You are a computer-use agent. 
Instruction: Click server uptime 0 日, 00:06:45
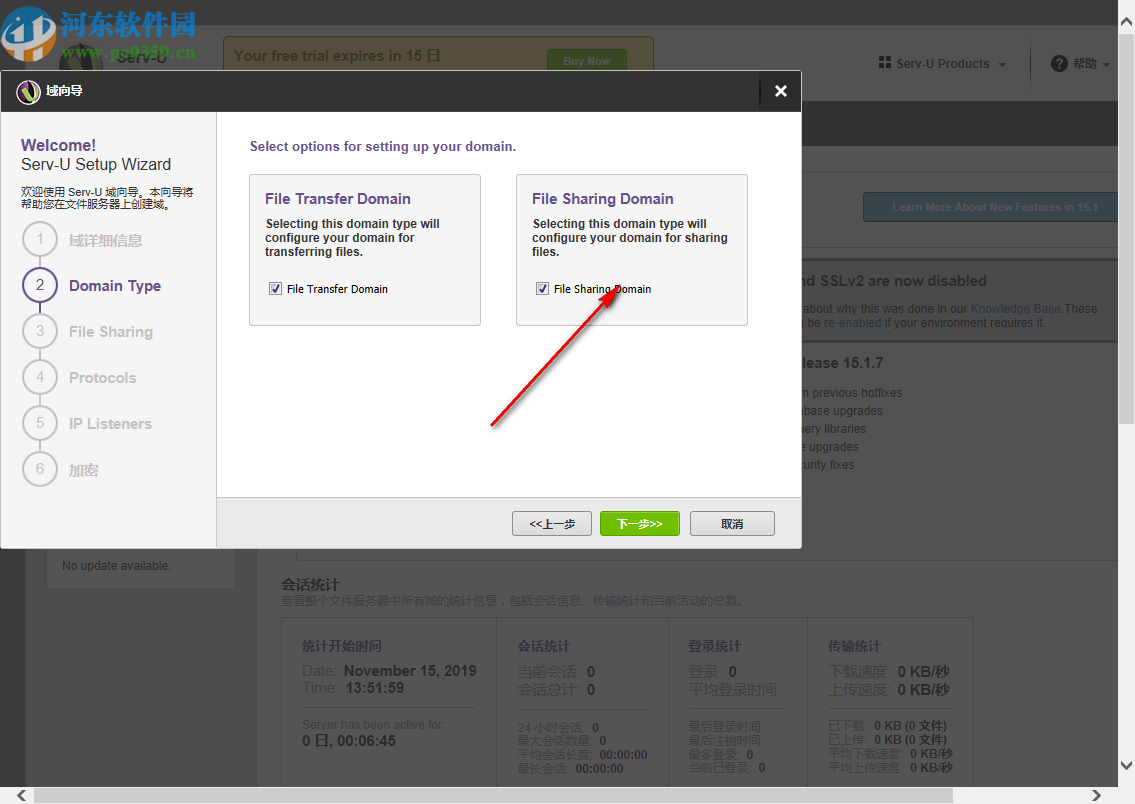pyautogui.click(x=349, y=741)
